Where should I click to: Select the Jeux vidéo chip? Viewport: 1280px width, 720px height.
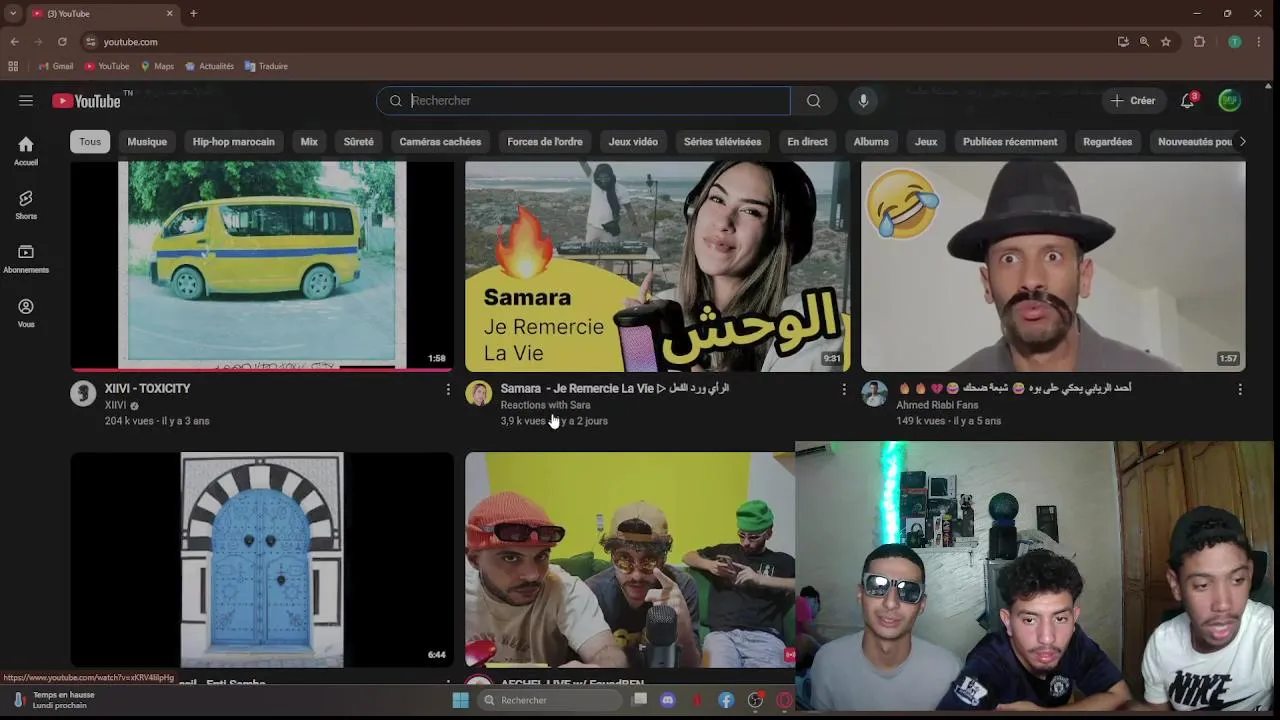(633, 141)
